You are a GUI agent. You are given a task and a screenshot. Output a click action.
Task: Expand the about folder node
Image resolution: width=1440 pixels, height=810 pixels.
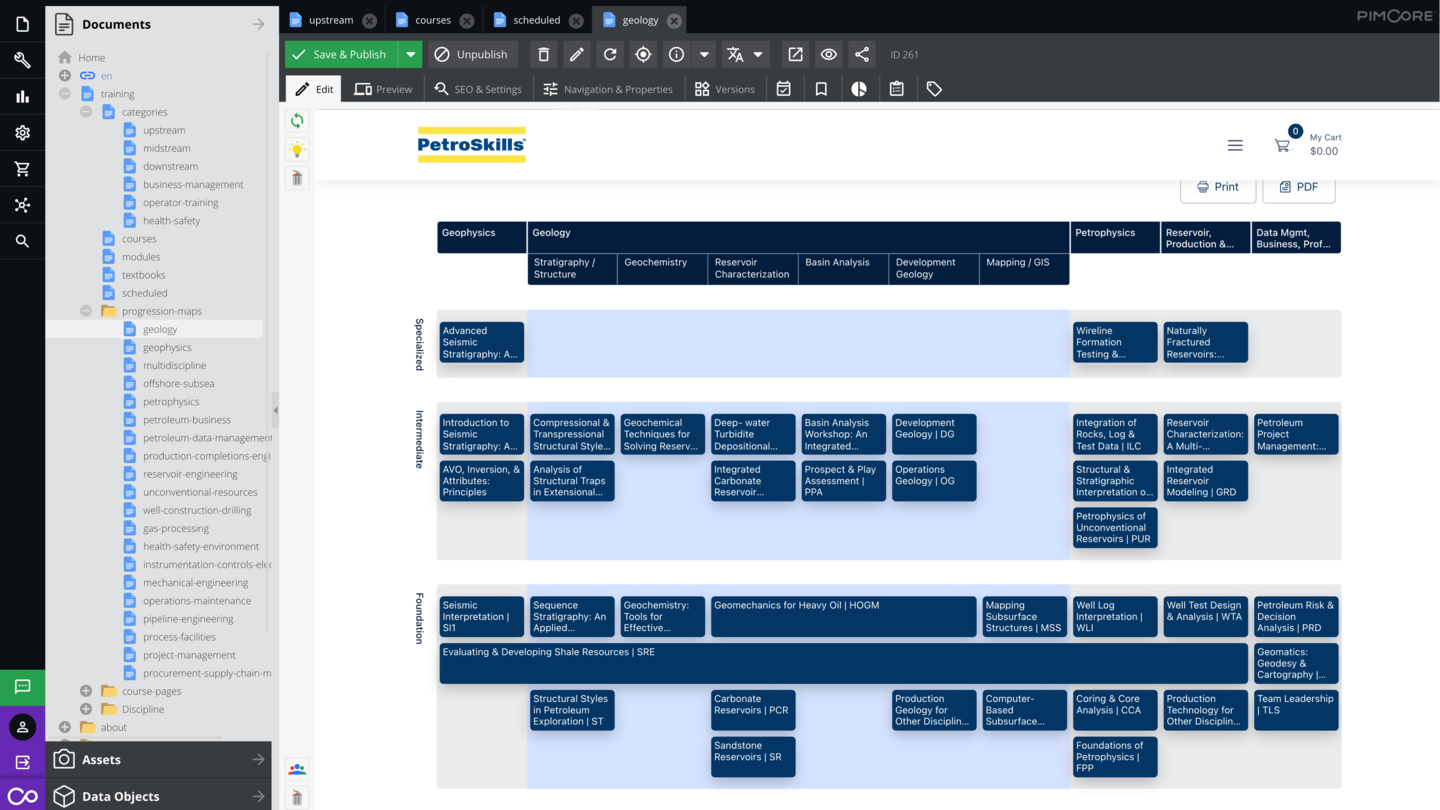coord(65,727)
